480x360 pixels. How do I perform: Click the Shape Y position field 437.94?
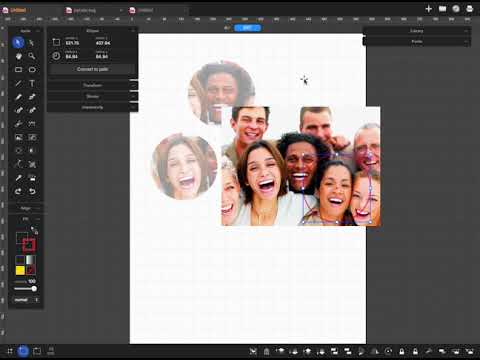coord(103,43)
